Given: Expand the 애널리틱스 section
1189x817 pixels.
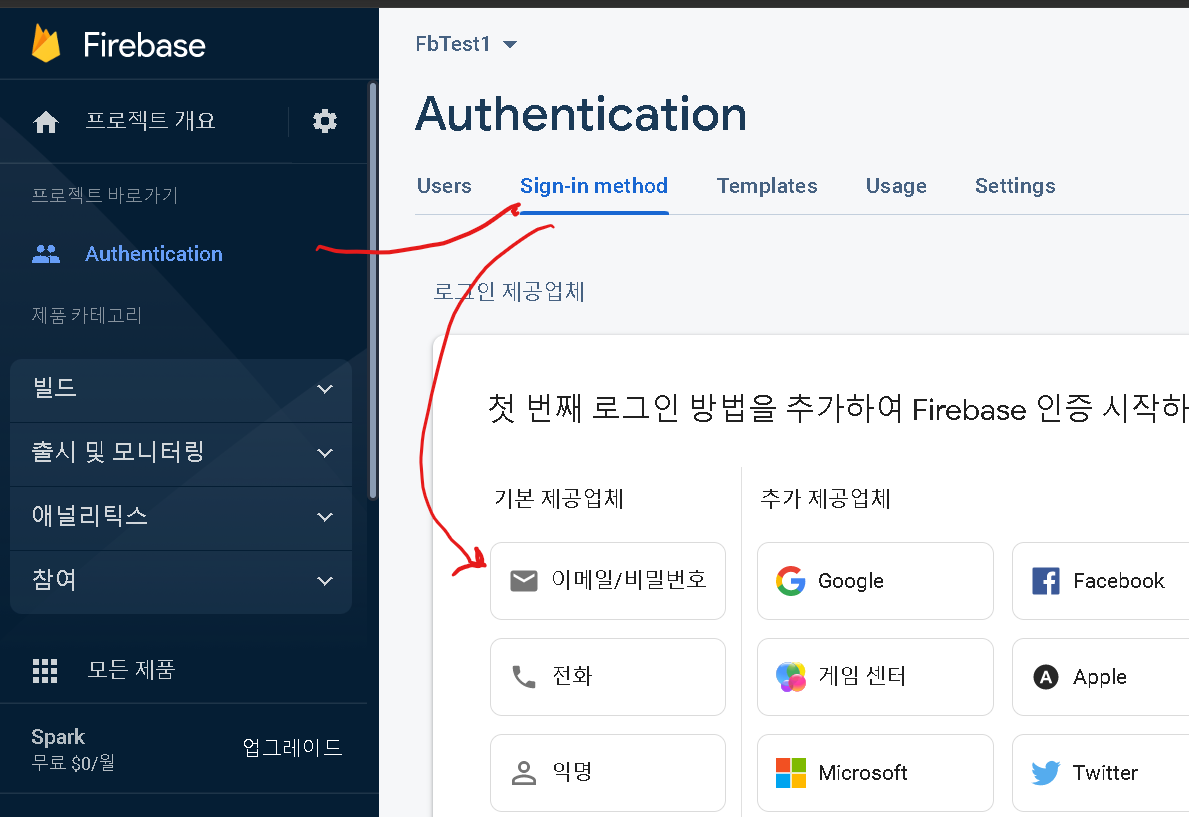Looking at the screenshot, I should (181, 517).
